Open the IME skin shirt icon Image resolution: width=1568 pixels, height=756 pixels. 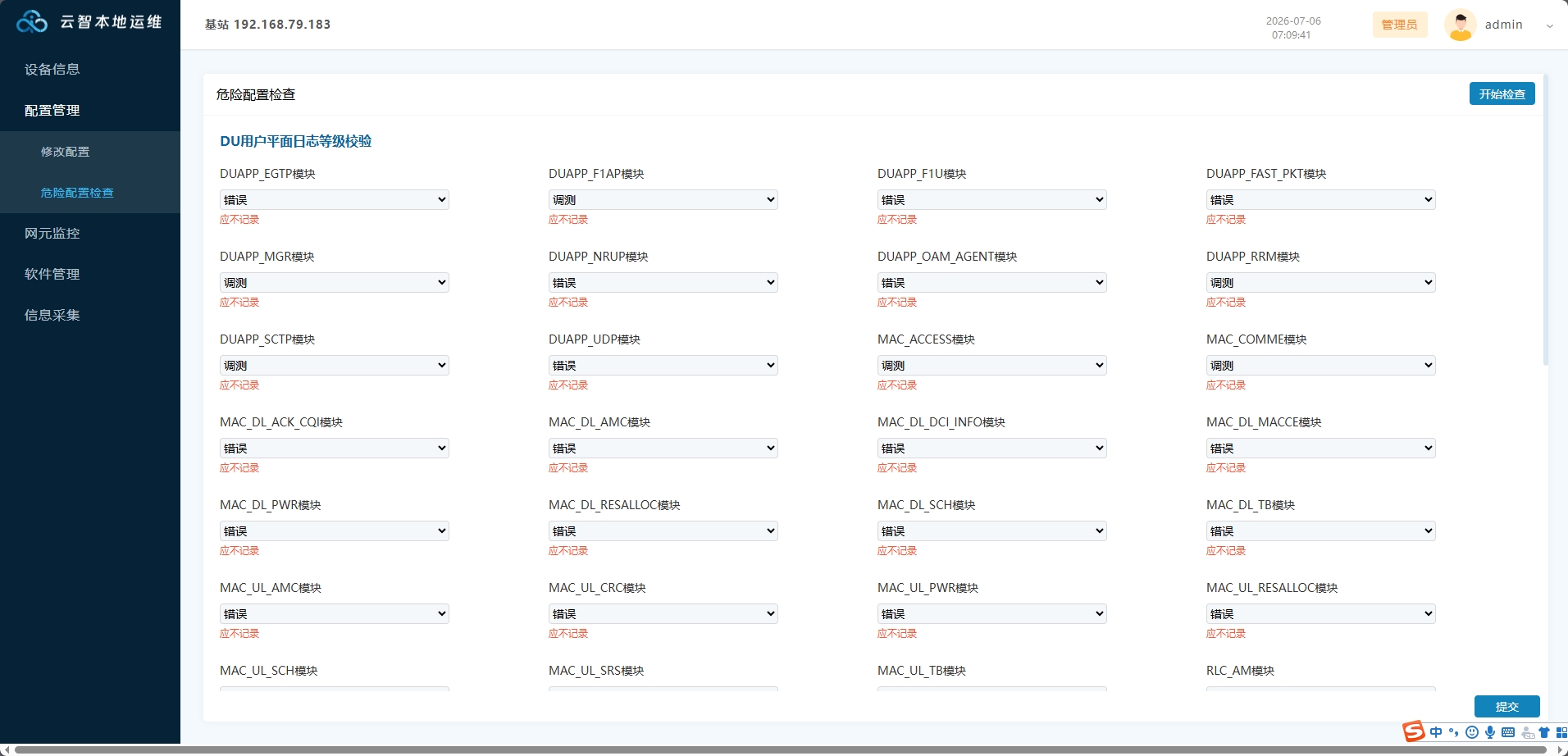tap(1544, 732)
